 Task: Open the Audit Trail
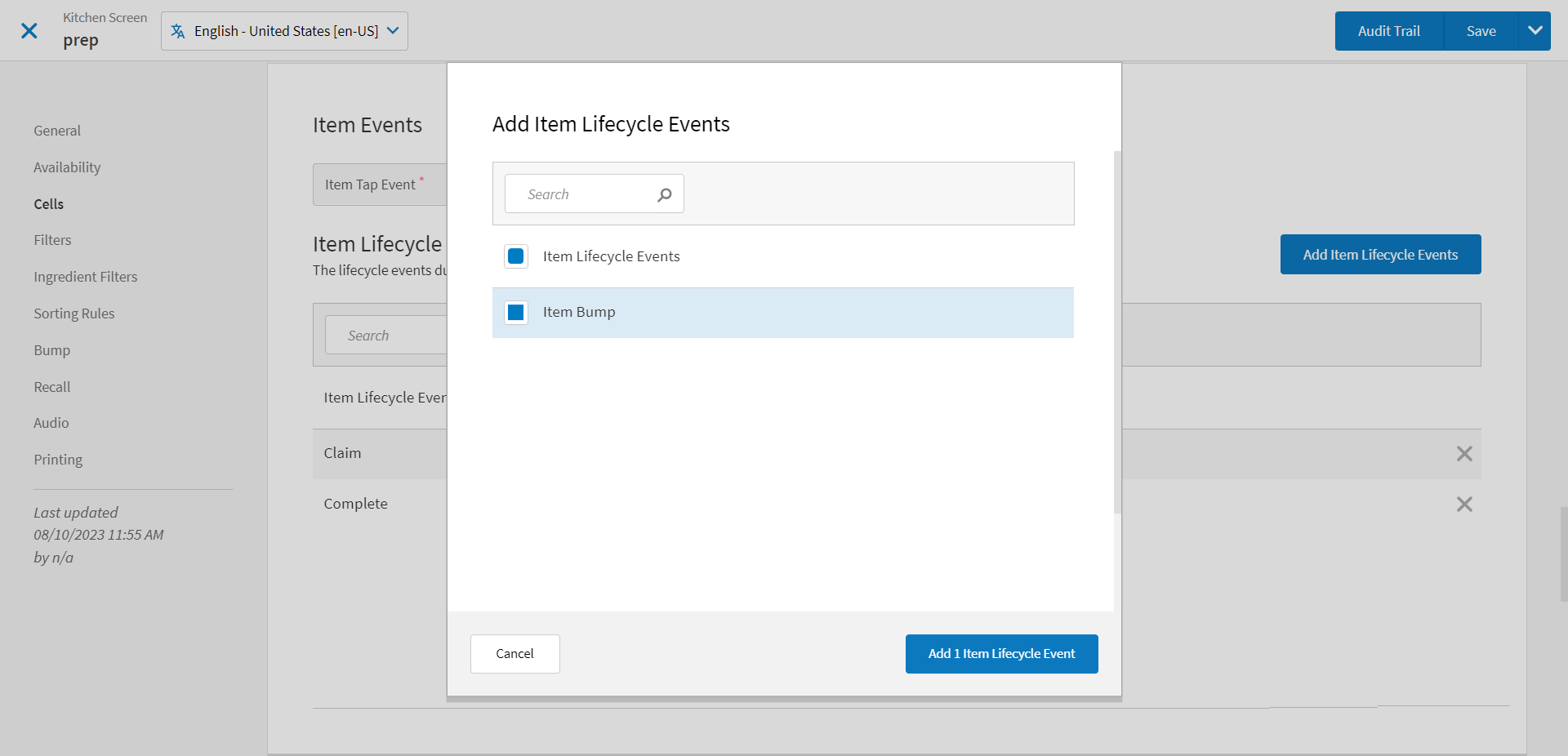click(1388, 31)
